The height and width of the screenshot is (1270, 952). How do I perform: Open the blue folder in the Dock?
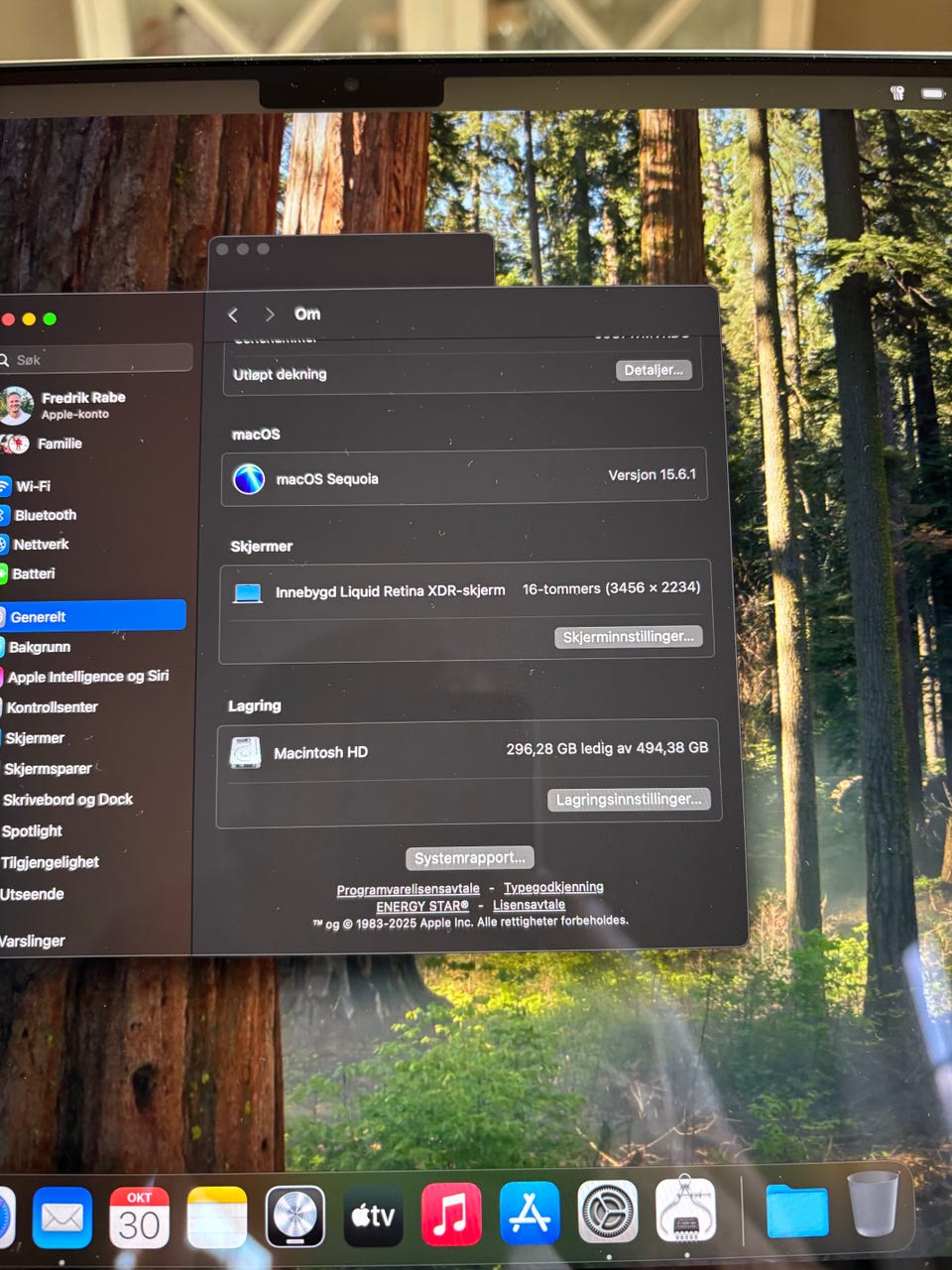(796, 1209)
